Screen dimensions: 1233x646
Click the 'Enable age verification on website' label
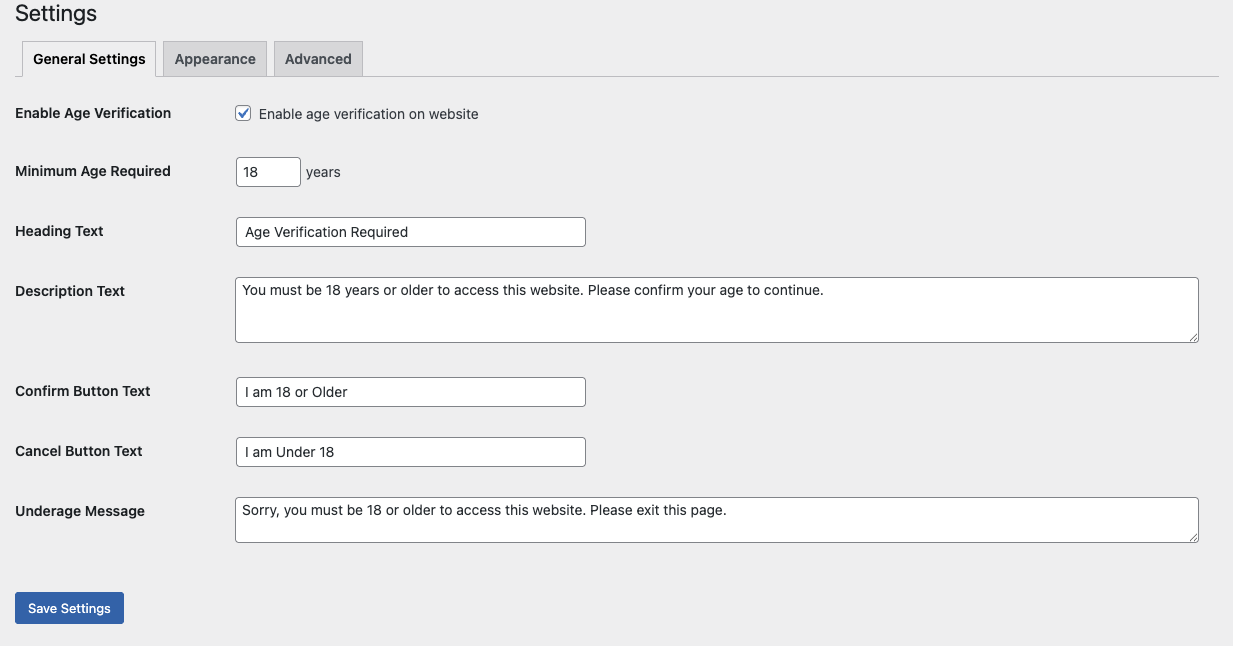368,114
